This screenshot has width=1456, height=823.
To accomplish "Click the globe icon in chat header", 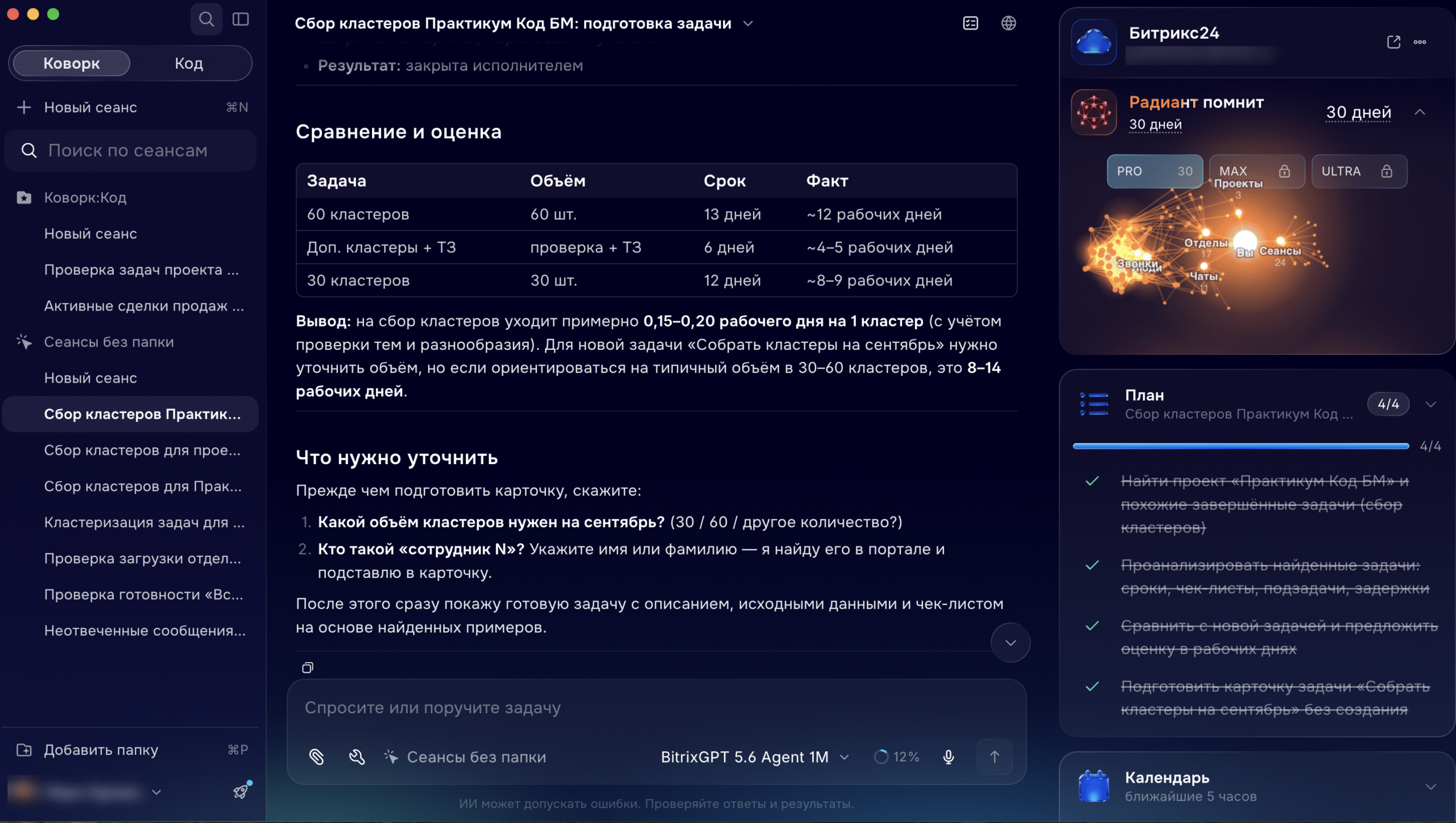I will coord(1008,23).
